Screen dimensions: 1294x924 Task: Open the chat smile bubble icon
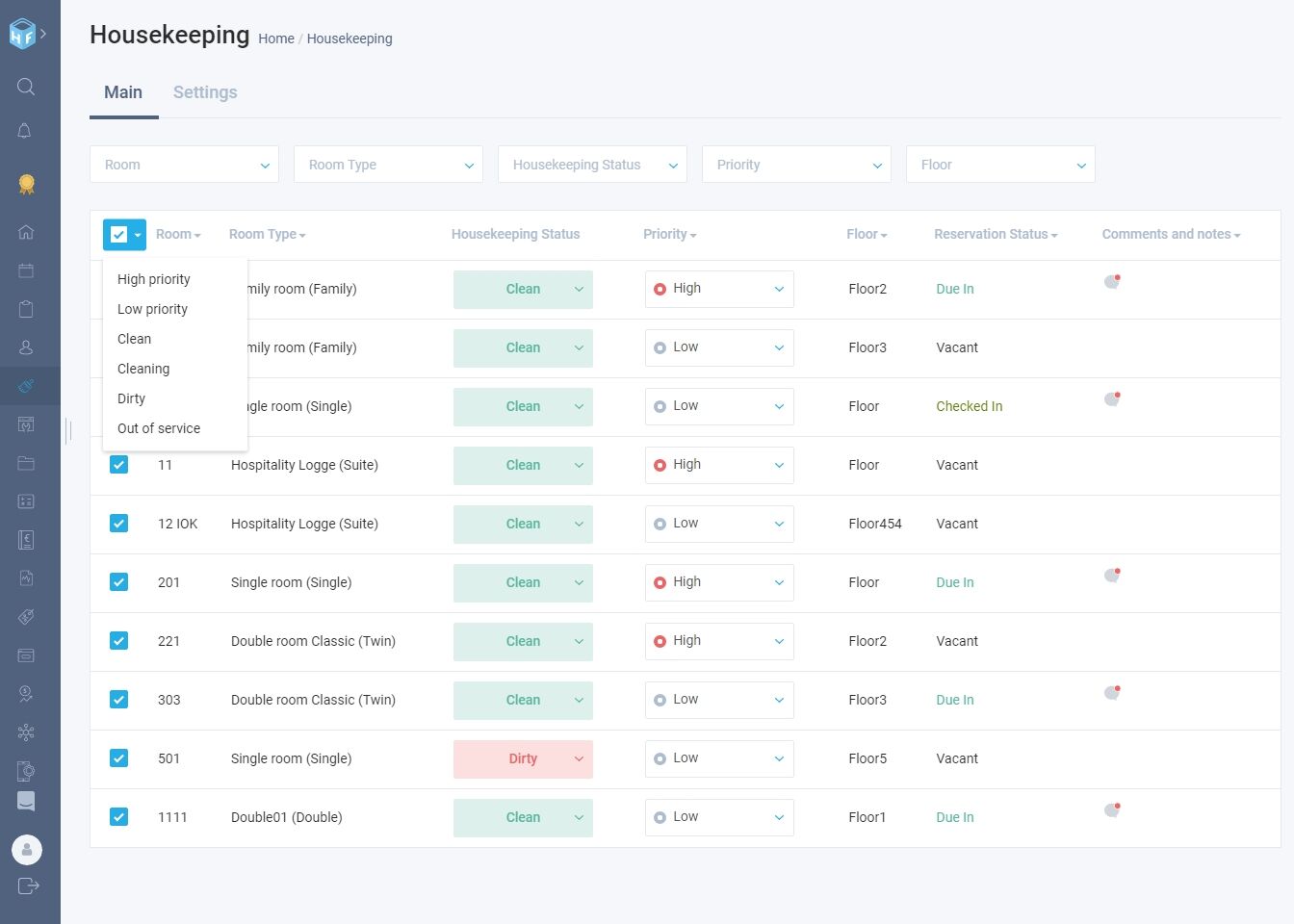click(x=26, y=802)
